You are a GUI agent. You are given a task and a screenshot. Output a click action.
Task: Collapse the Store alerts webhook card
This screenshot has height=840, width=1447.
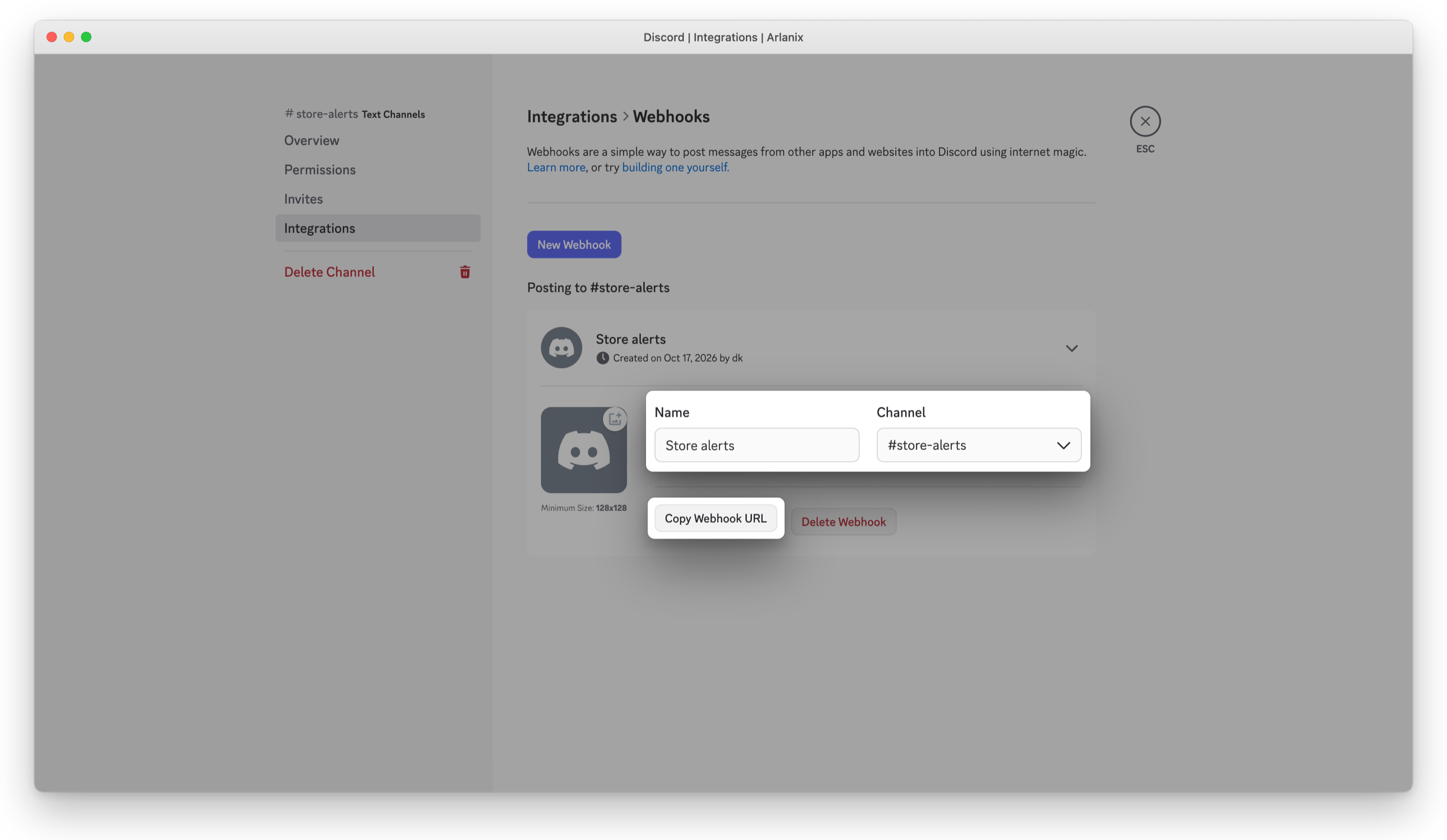(x=1071, y=348)
